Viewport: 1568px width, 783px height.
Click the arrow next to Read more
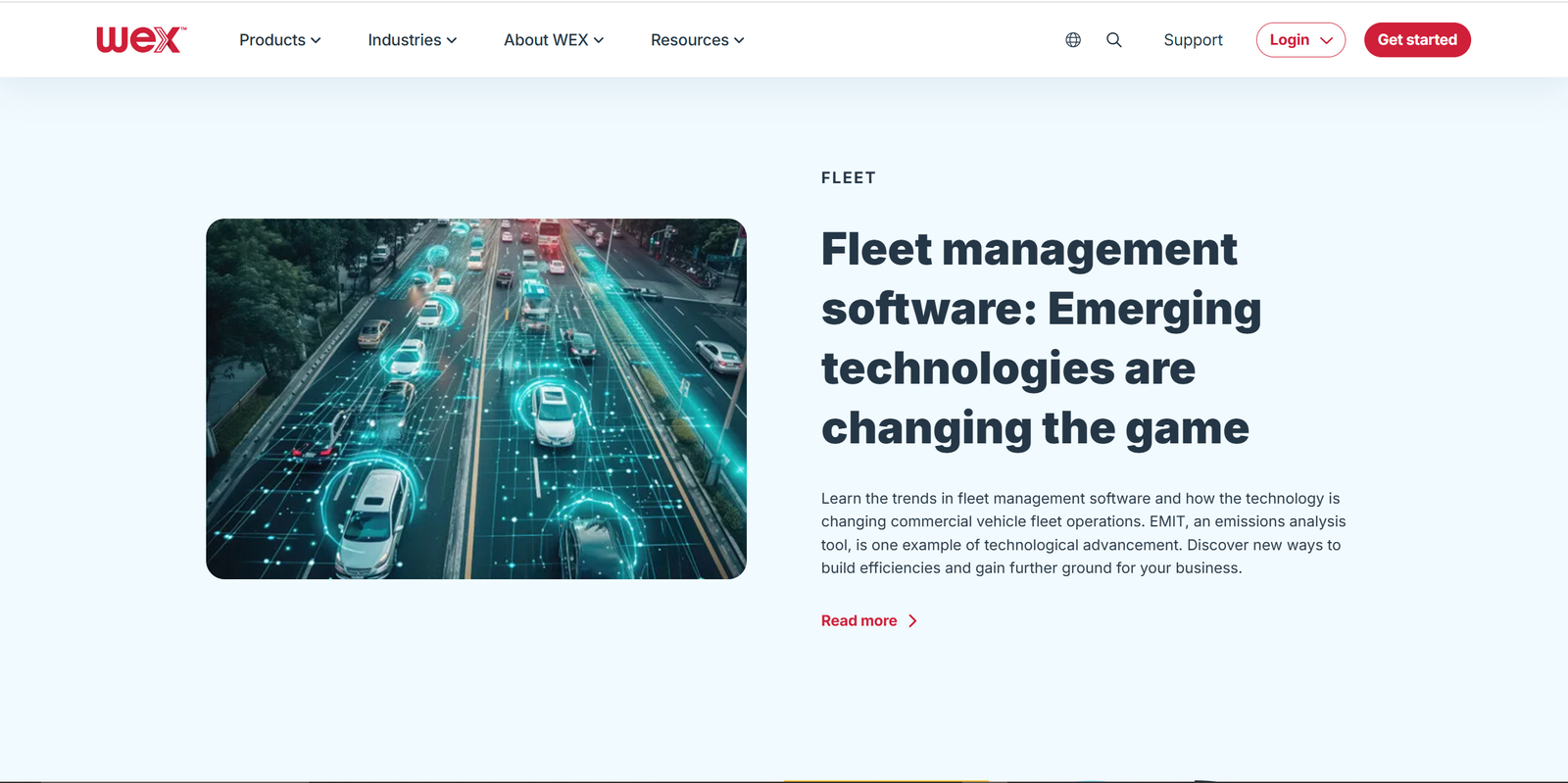click(x=912, y=621)
